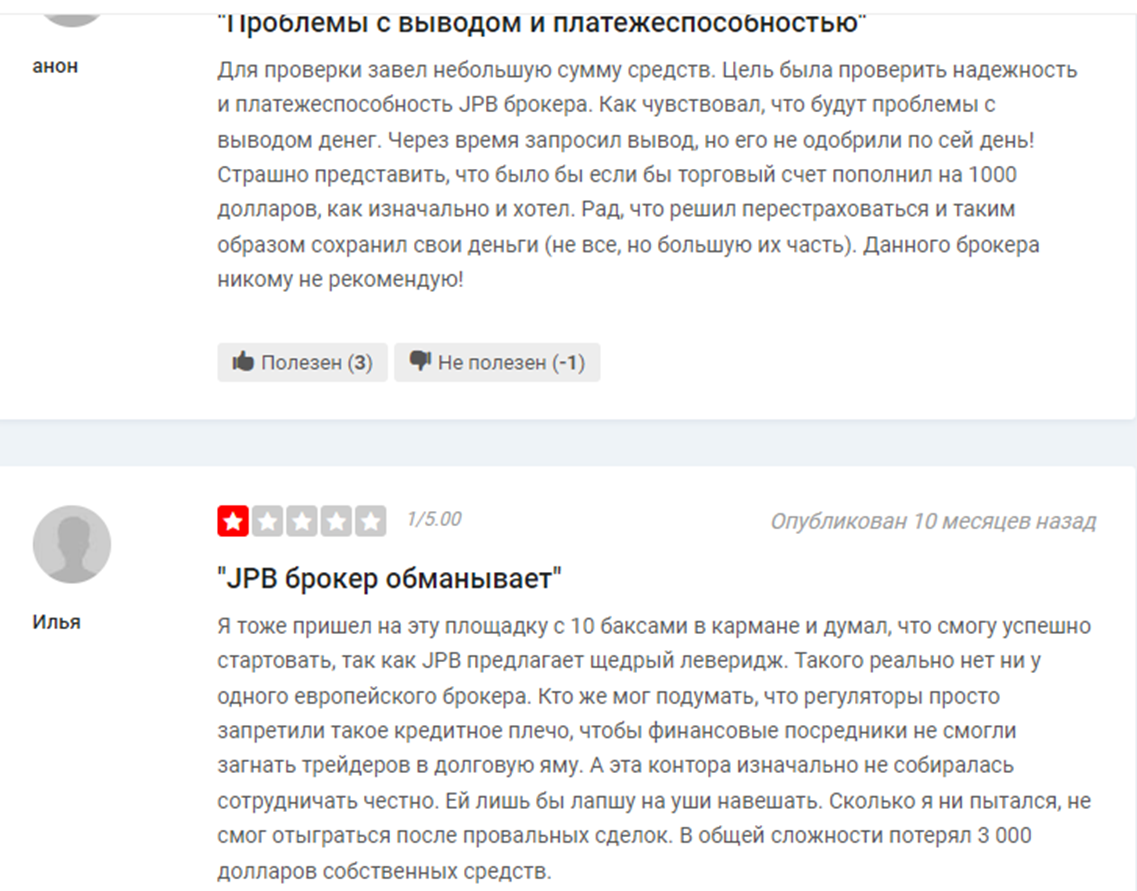Click the line starting 'запретили такое кредитное плечо'

pos(616,731)
